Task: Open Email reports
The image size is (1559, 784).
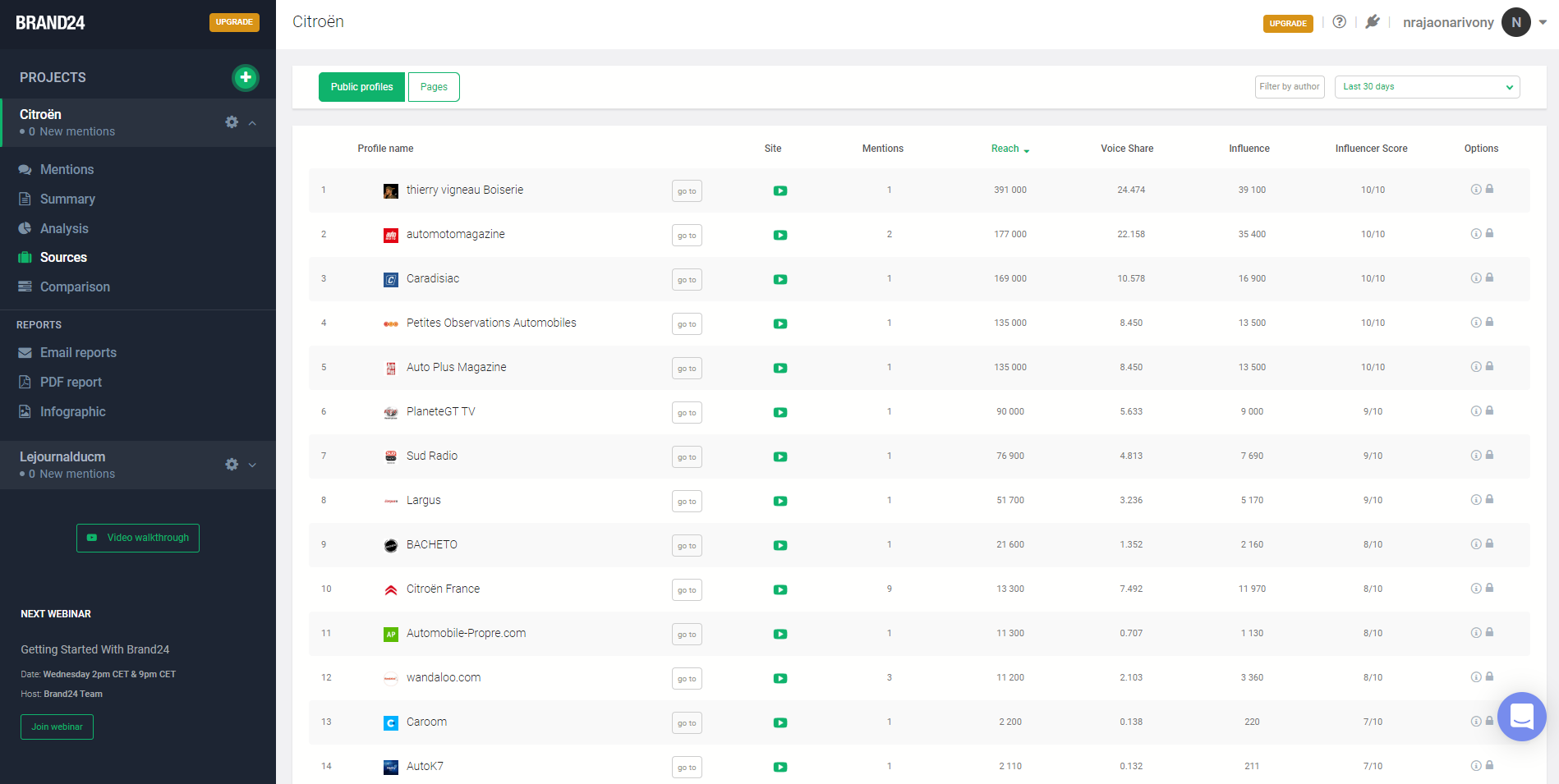Action: [x=78, y=352]
